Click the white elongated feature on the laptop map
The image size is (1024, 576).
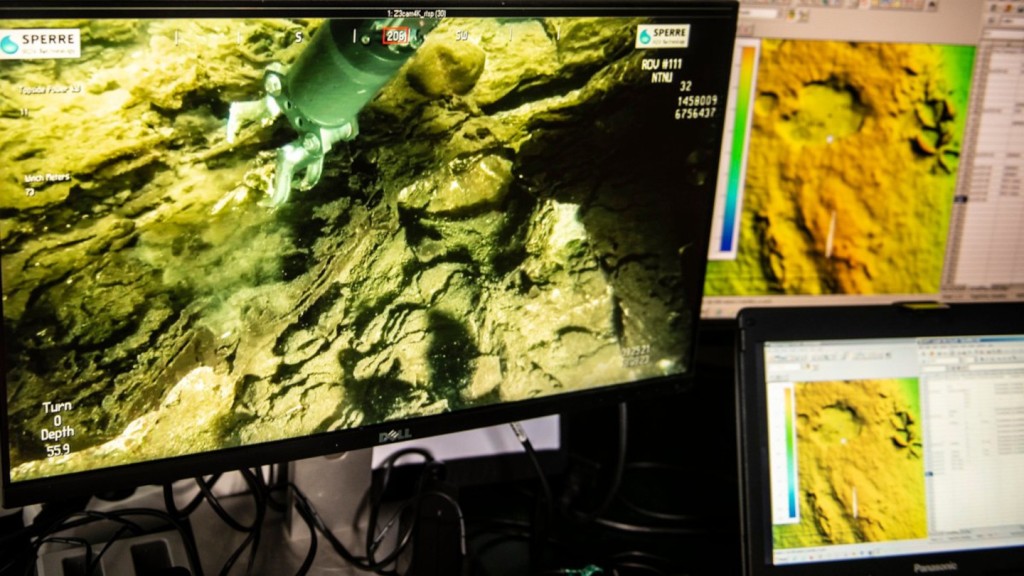[x=855, y=502]
